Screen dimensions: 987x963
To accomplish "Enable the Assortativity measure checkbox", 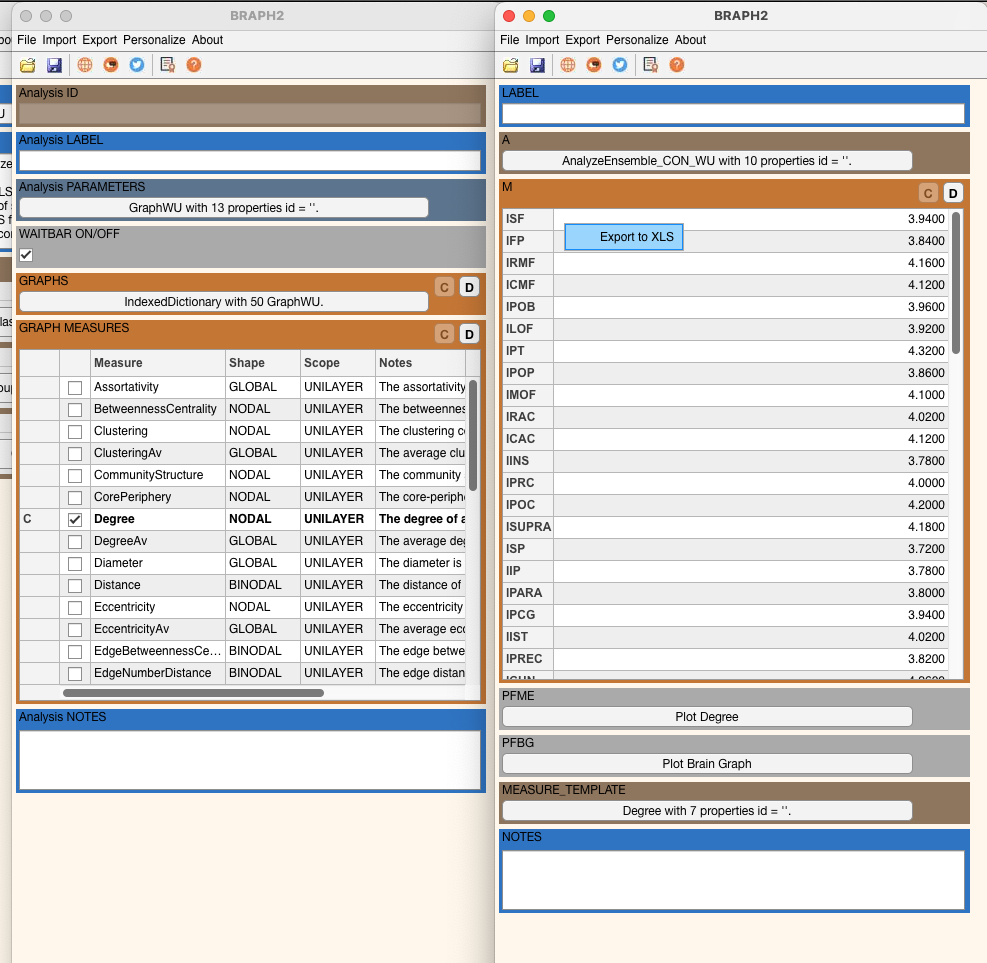I will click(75, 388).
